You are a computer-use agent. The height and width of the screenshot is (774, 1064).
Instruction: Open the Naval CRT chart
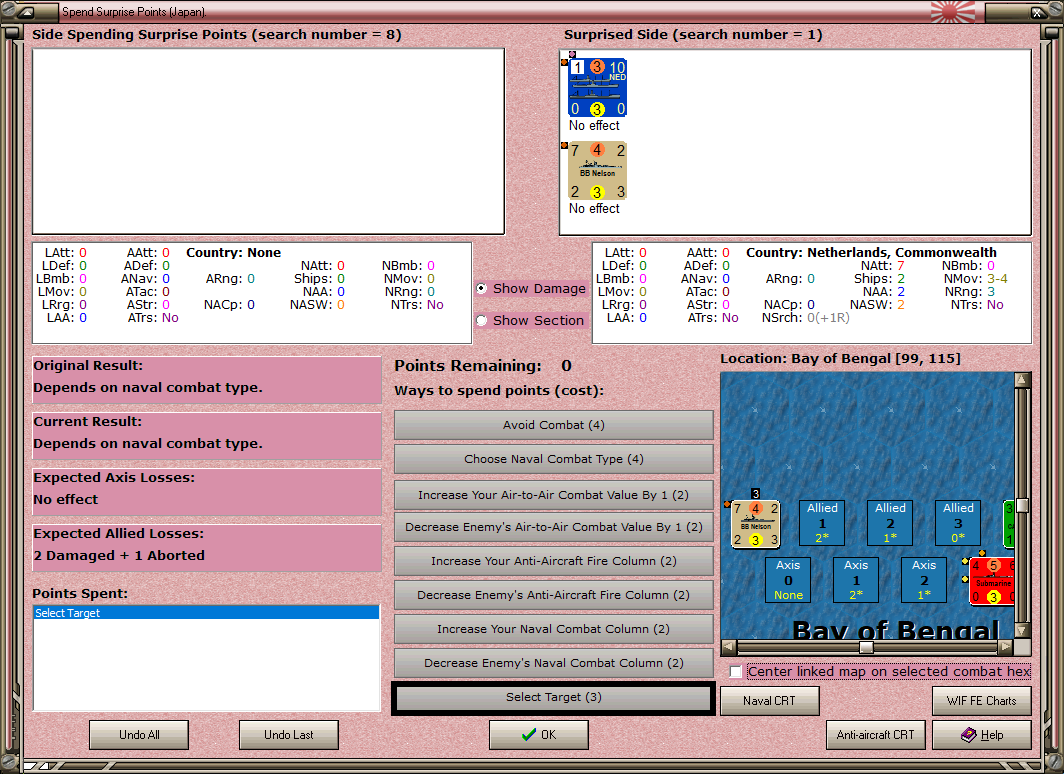pos(770,701)
